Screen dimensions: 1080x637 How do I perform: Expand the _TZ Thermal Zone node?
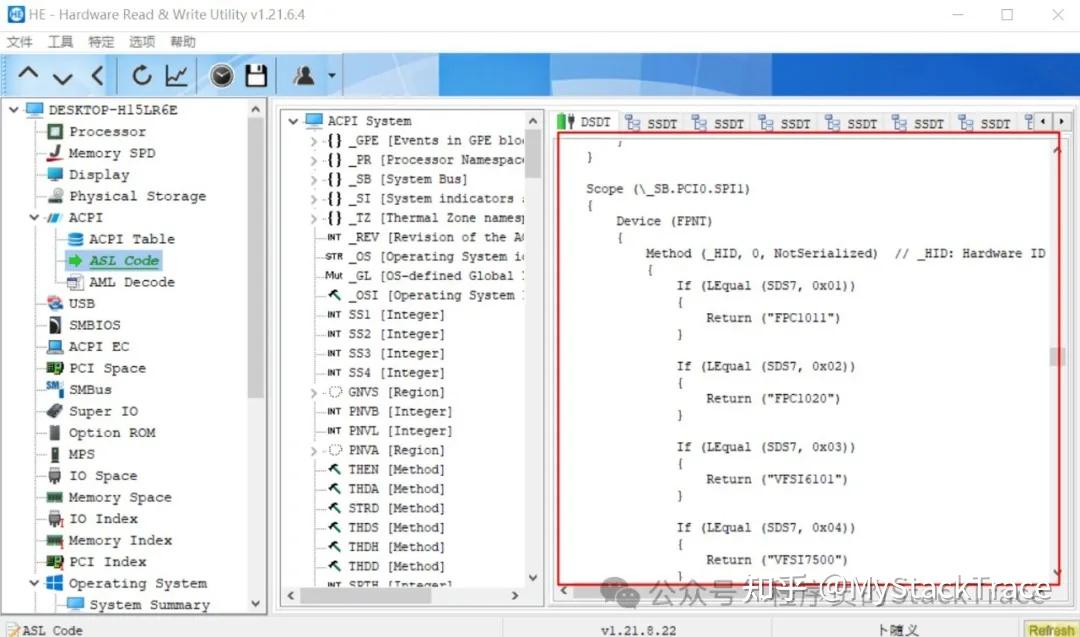coord(313,218)
